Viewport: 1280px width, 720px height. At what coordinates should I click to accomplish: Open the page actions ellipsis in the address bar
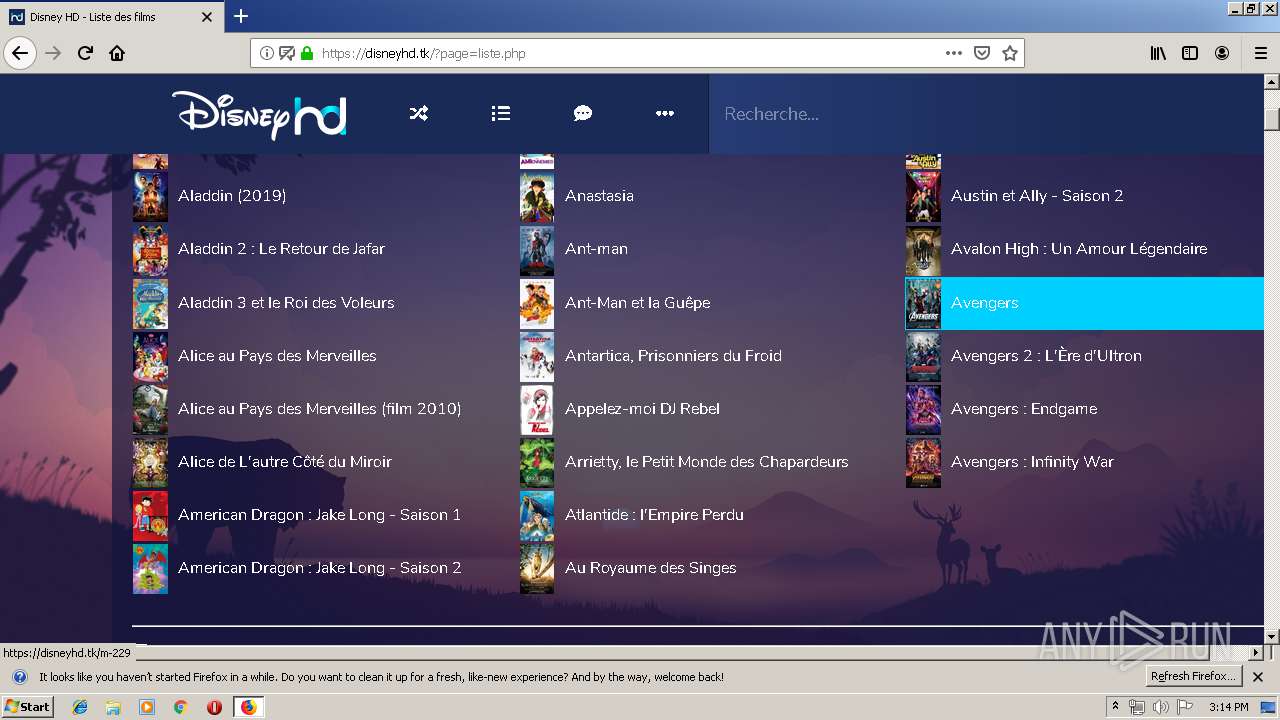point(954,53)
